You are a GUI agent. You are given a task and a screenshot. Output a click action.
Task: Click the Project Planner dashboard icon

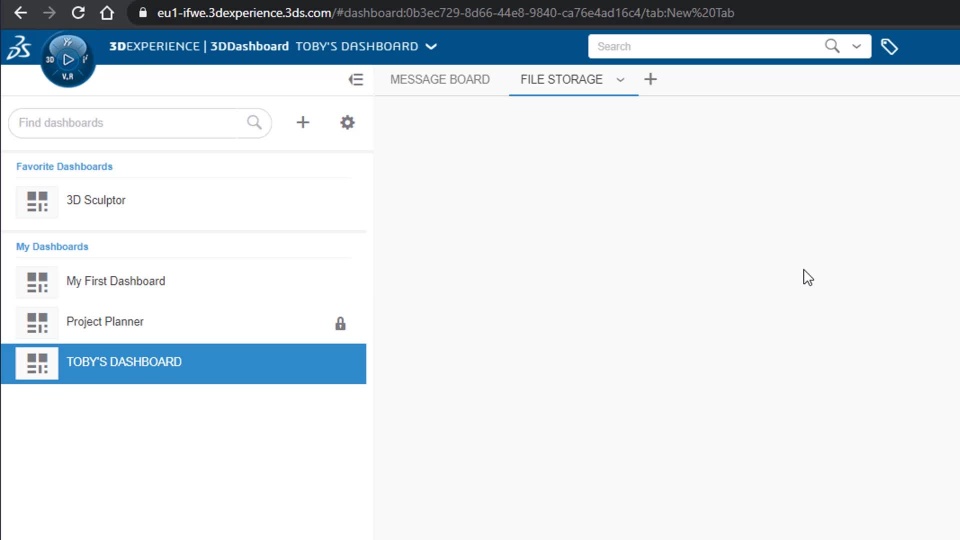coord(37,323)
